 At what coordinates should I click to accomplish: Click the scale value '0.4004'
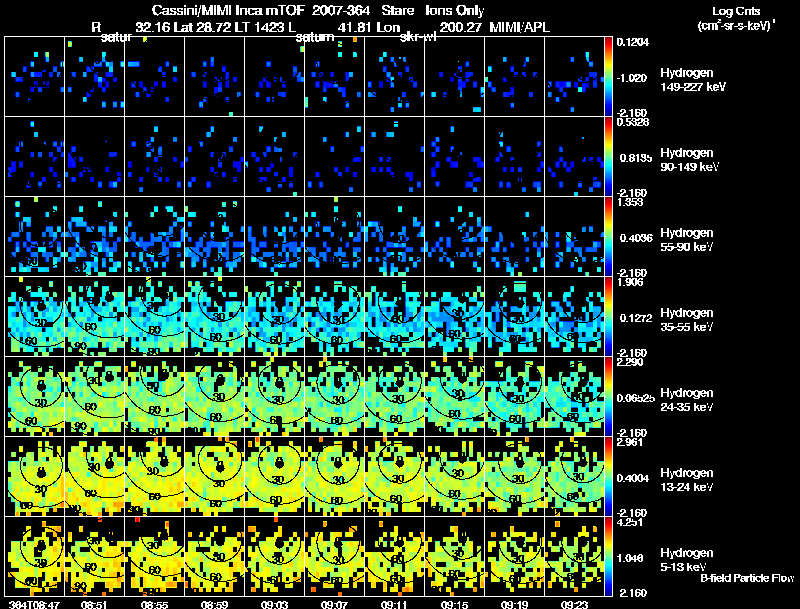(633, 478)
